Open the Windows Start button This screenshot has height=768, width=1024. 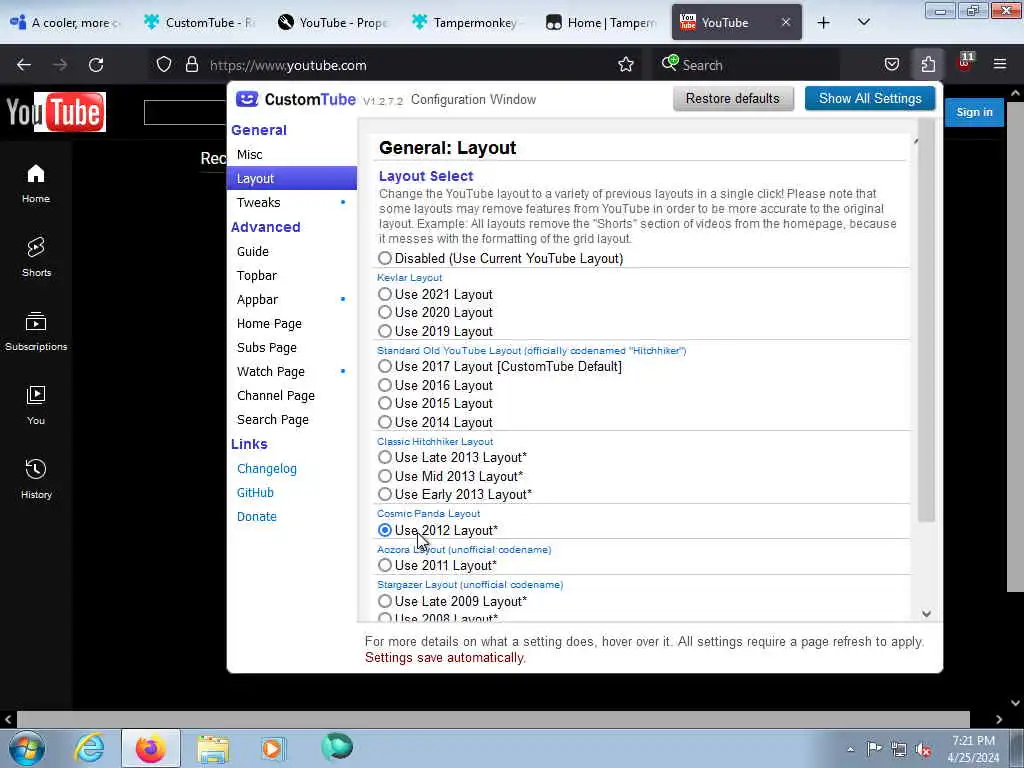(27, 748)
